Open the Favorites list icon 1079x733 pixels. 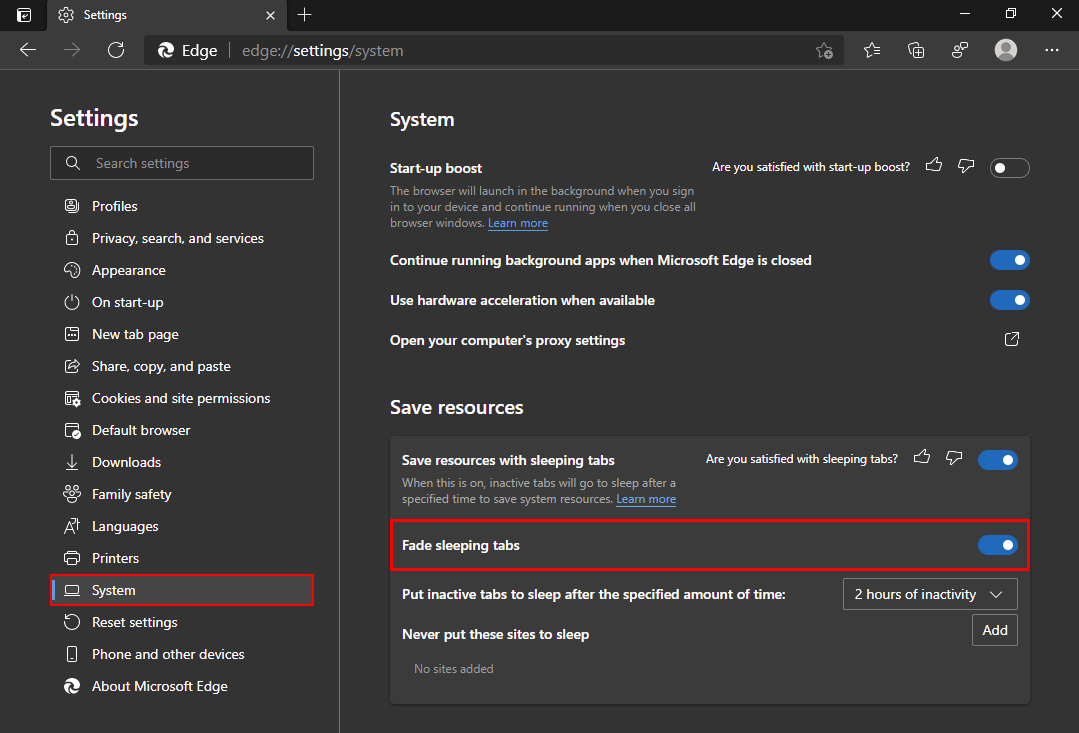[x=872, y=50]
